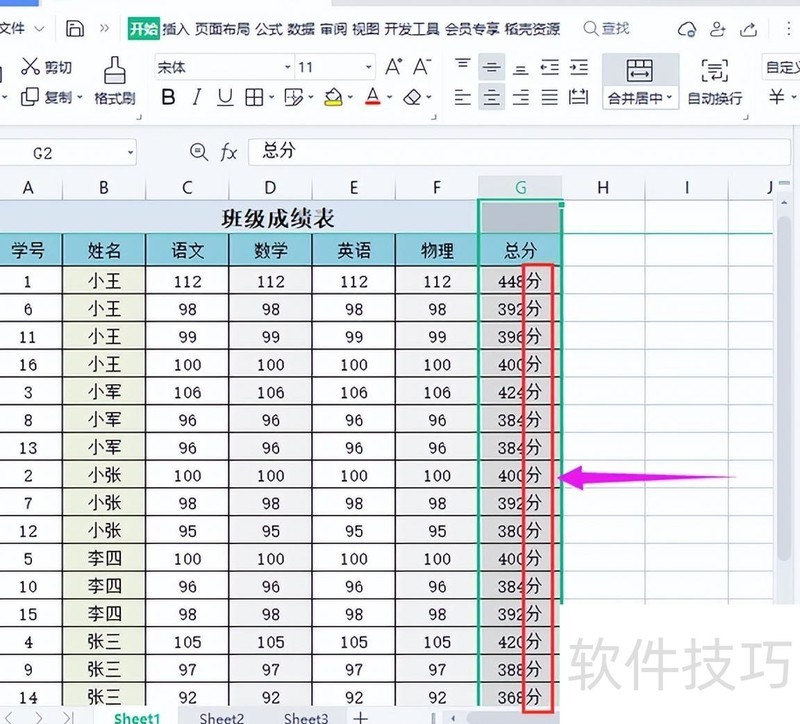This screenshot has width=800, height=724.
Task: Click the formula bar zoom magnifier icon
Action: pyautogui.click(x=198, y=152)
